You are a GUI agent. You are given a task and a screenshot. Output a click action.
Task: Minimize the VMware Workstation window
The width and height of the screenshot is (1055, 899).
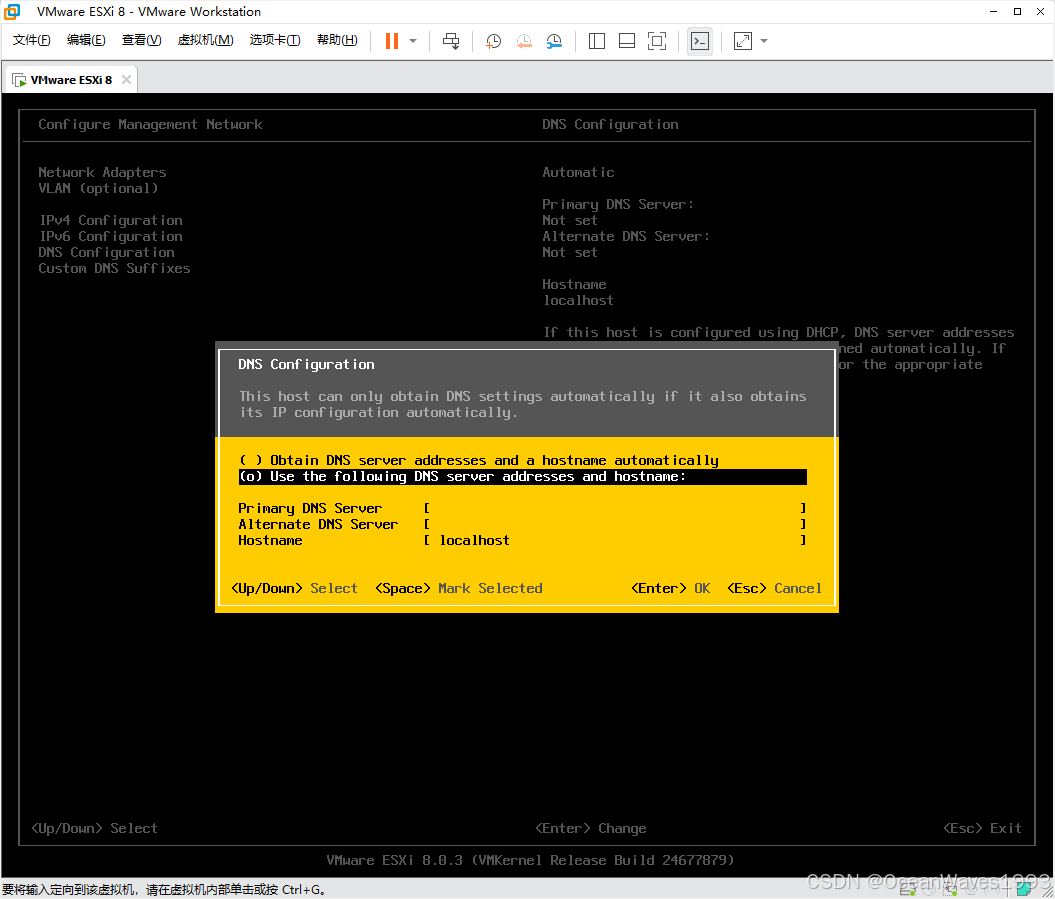(994, 11)
